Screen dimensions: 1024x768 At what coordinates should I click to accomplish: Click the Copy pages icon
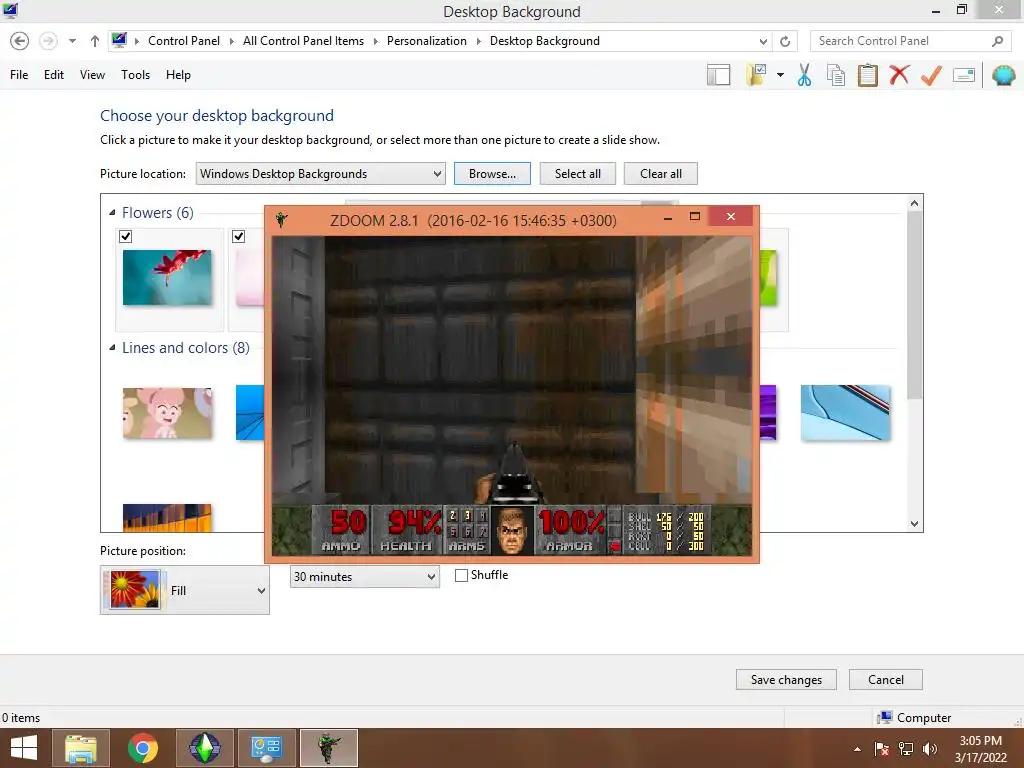836,75
